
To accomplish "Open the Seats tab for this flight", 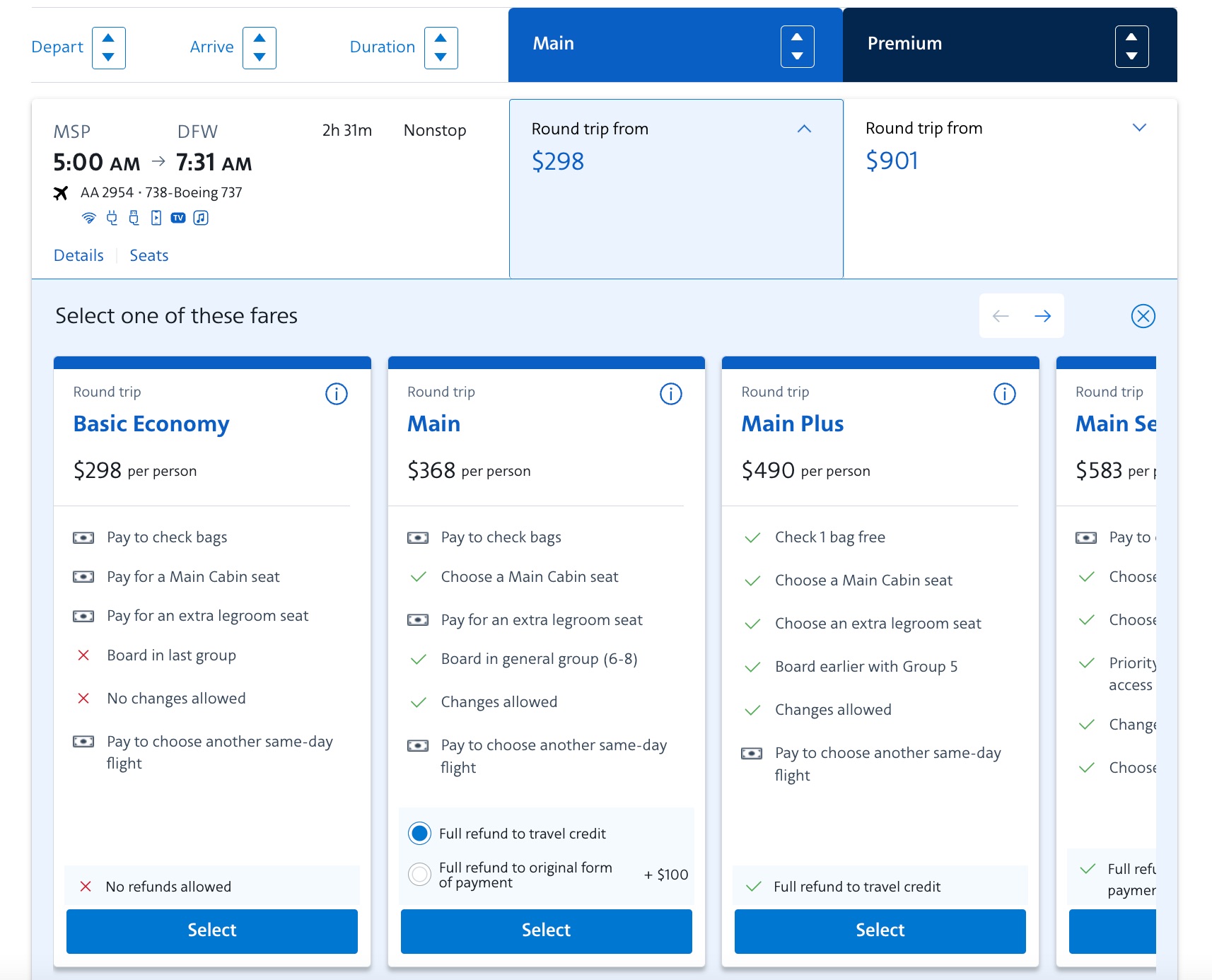I will [148, 255].
